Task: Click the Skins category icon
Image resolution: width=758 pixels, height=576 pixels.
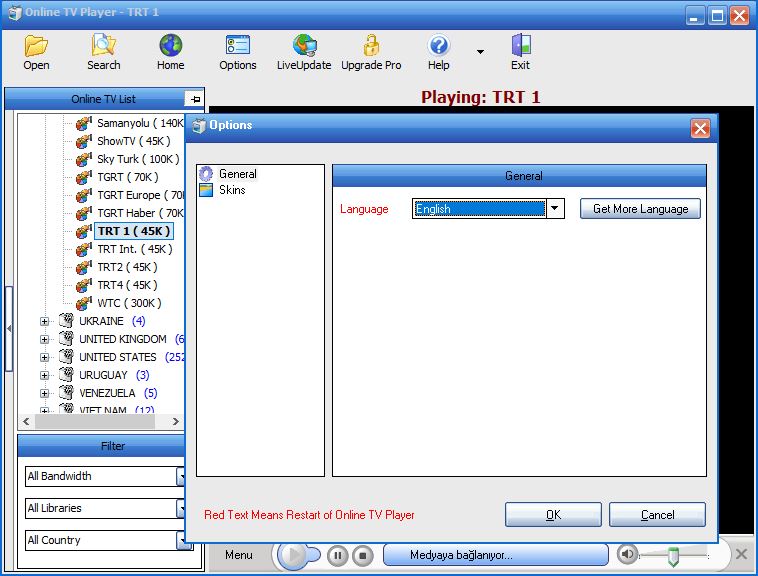Action: (x=206, y=190)
